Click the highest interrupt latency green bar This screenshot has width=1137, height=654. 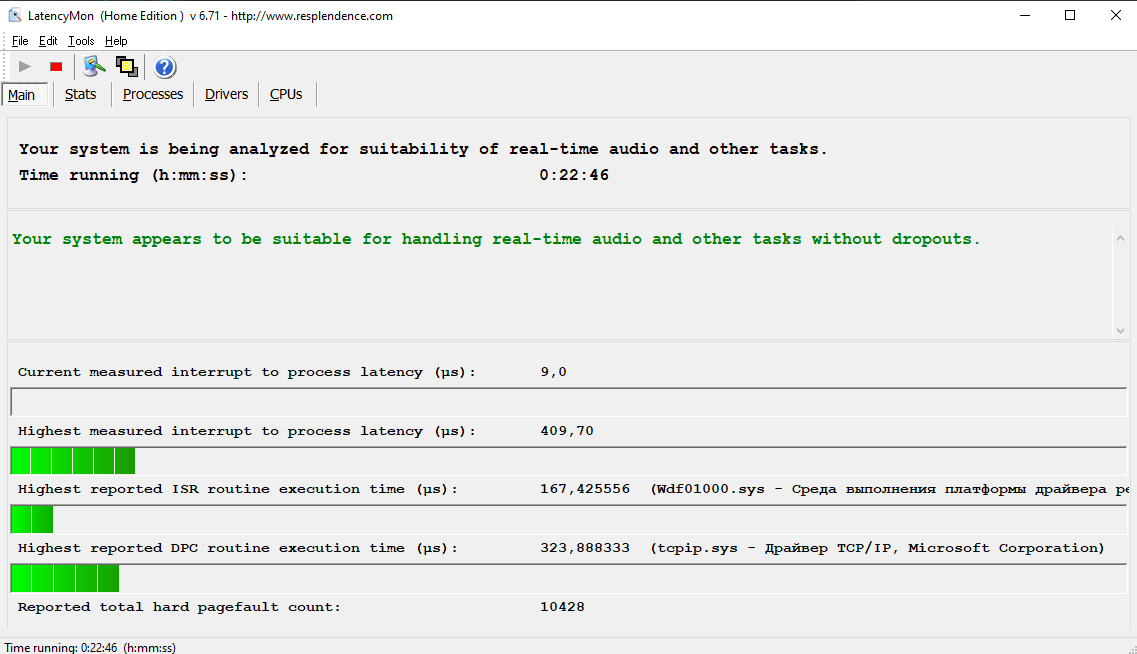point(73,461)
